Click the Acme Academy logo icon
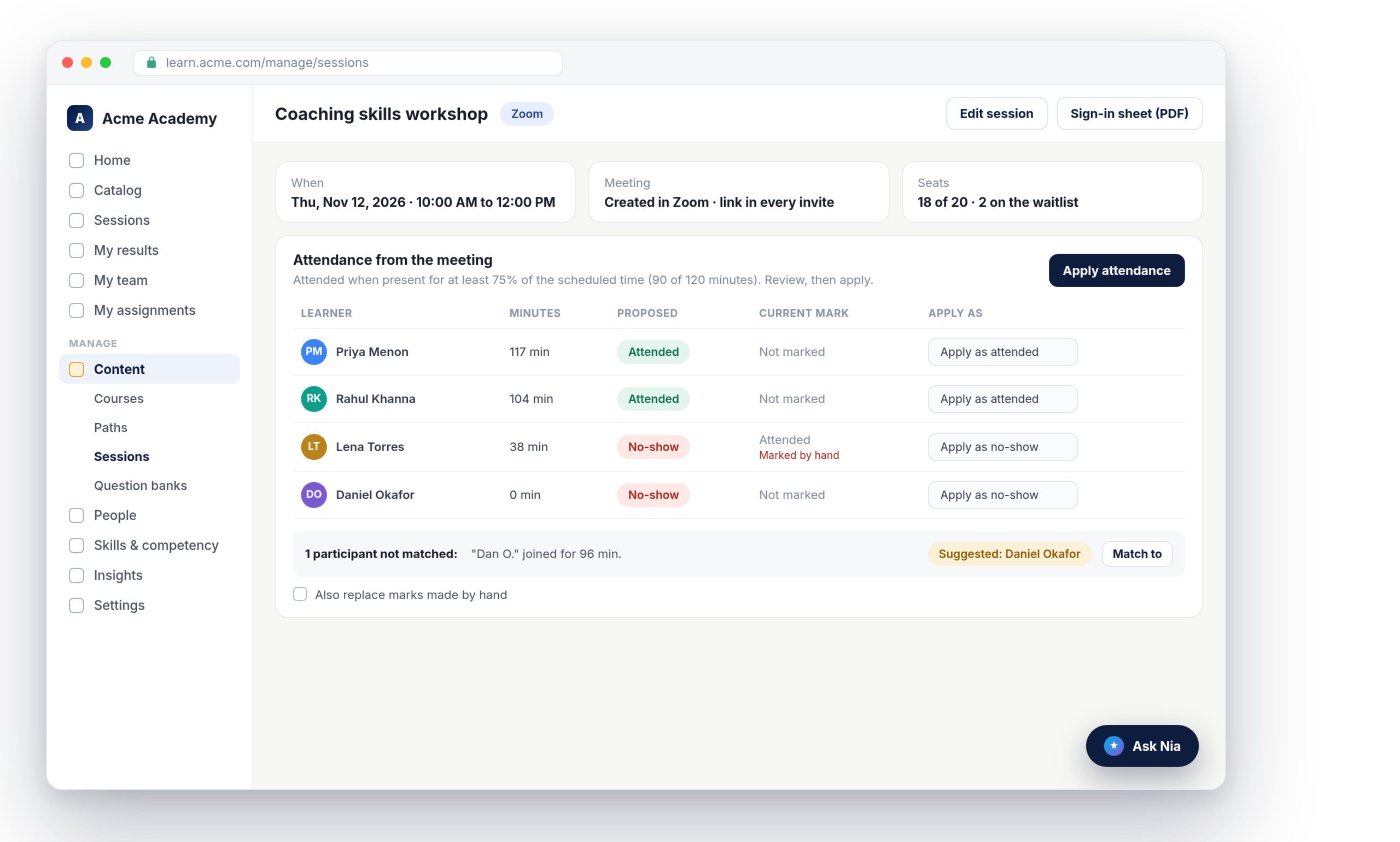This screenshot has height=842, width=1400. [79, 118]
